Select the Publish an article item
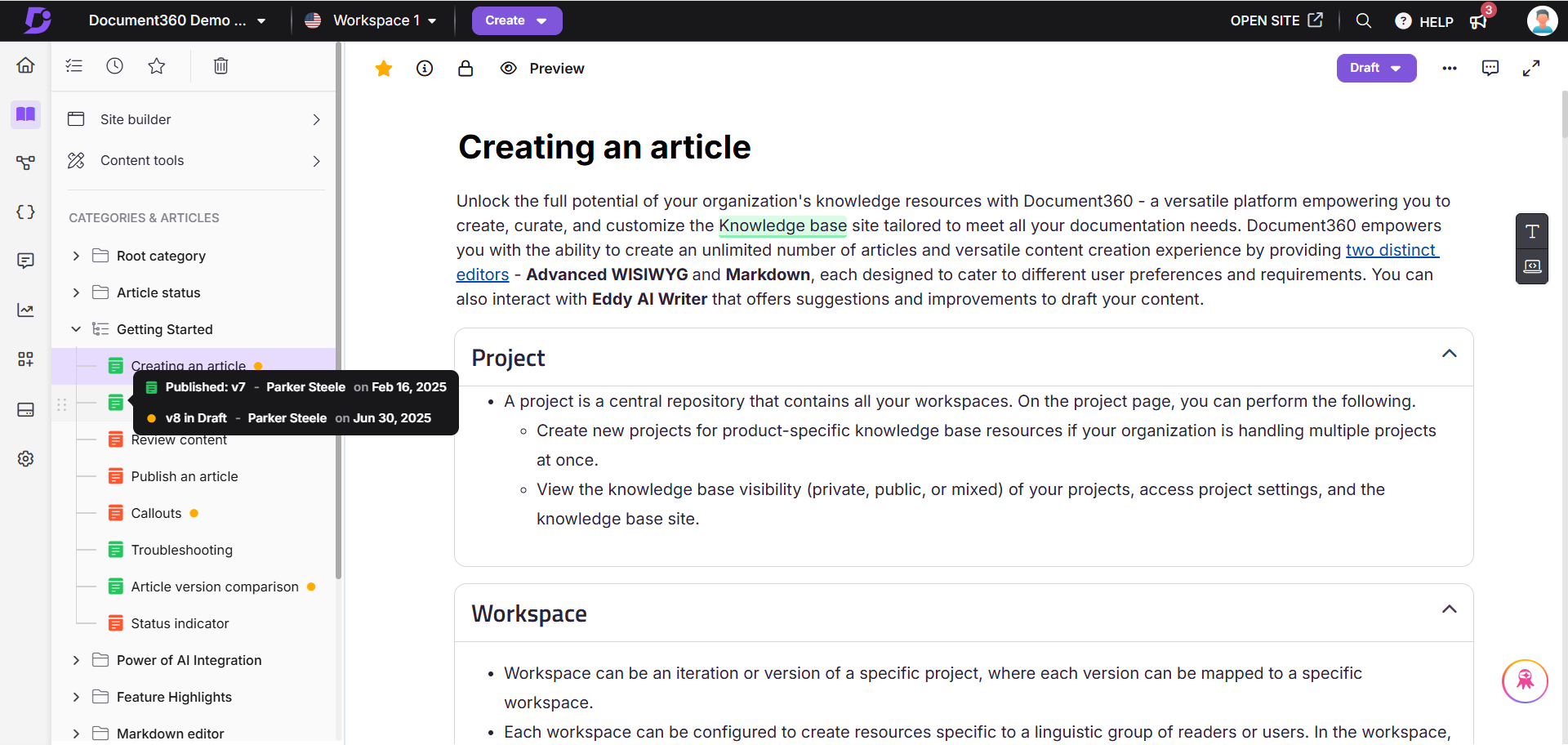Viewport: 1568px width, 745px height. point(185,476)
